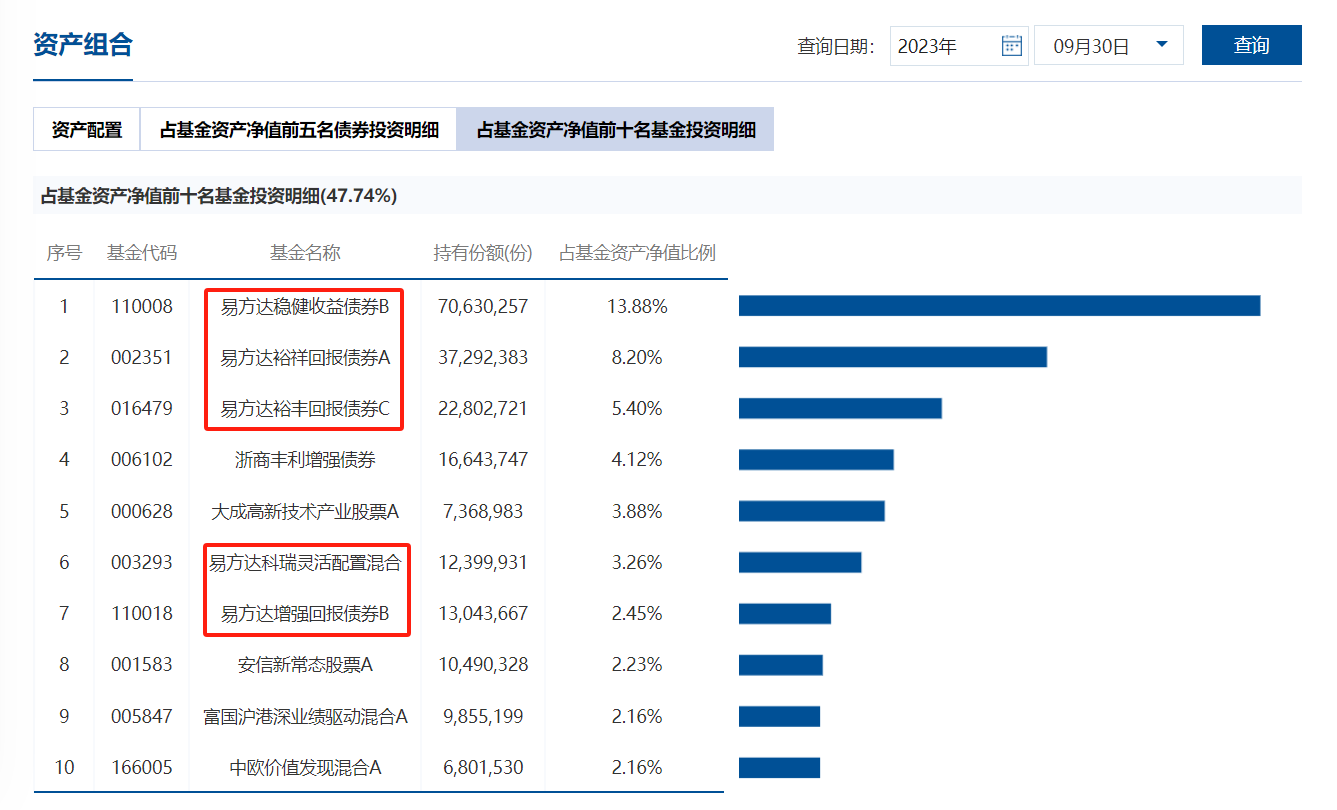Click the 4.12% proportion bar
The image size is (1337, 810).
(x=816, y=459)
